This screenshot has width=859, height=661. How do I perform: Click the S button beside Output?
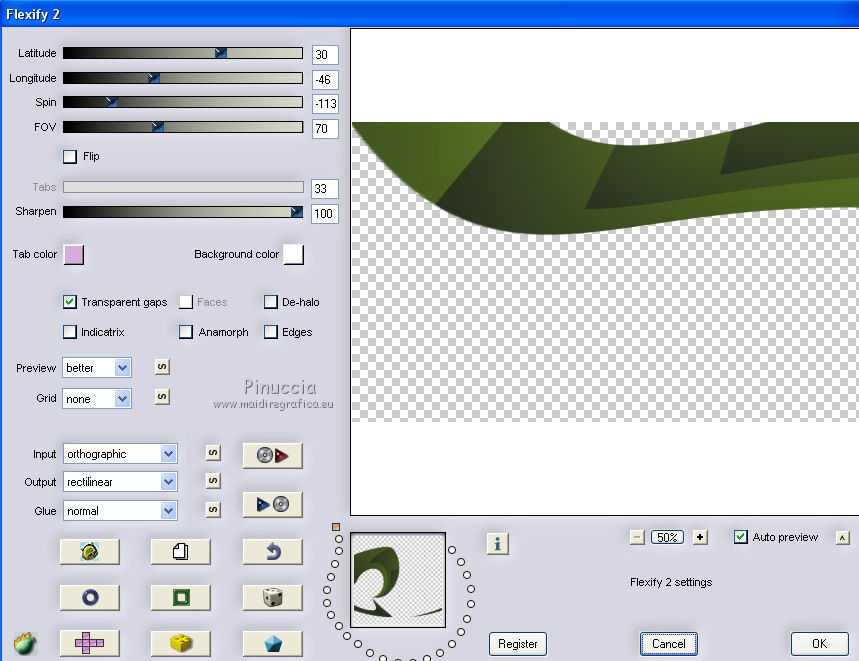213,481
